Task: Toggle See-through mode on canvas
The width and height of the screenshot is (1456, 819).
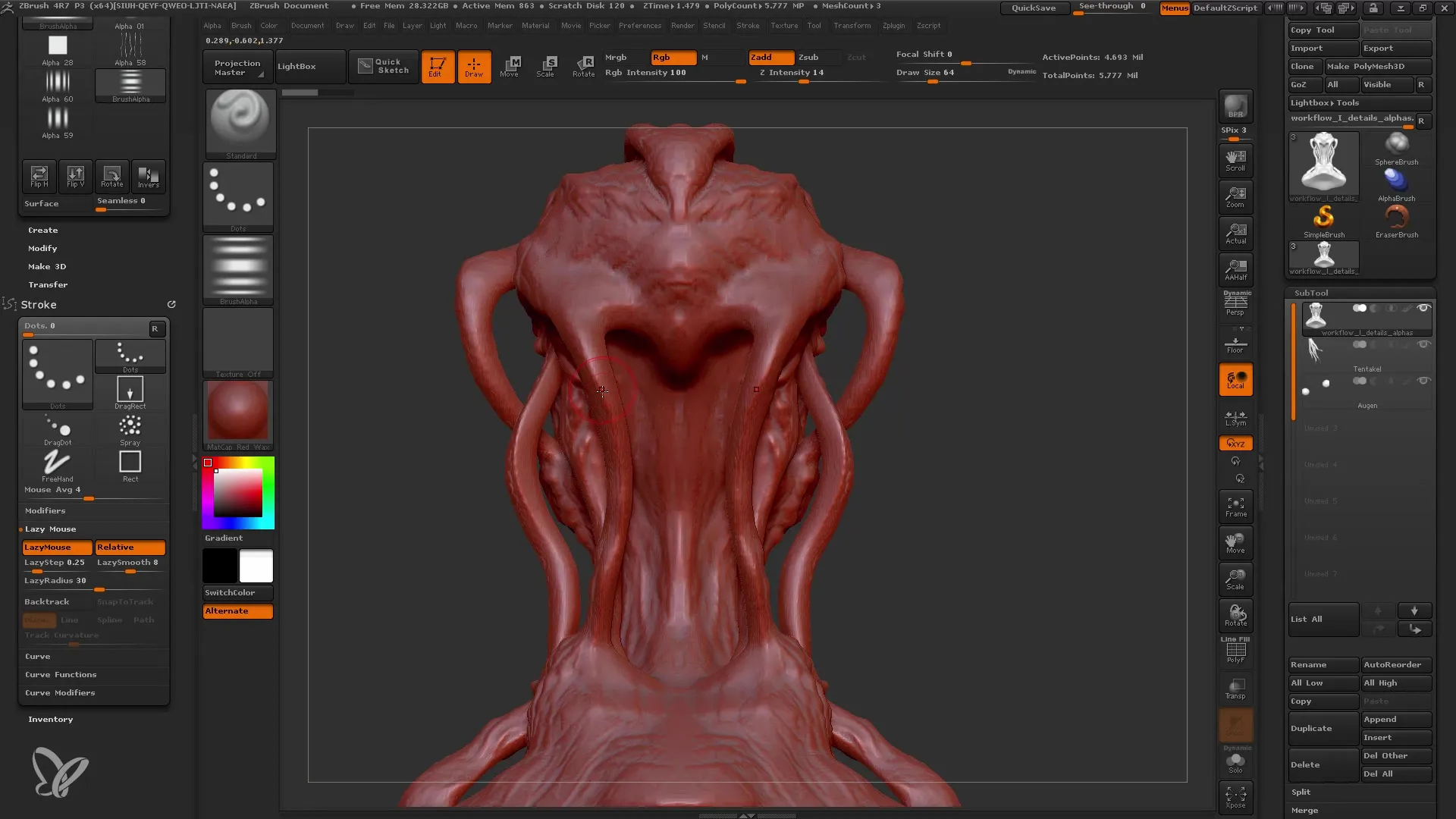Action: tap(1113, 8)
